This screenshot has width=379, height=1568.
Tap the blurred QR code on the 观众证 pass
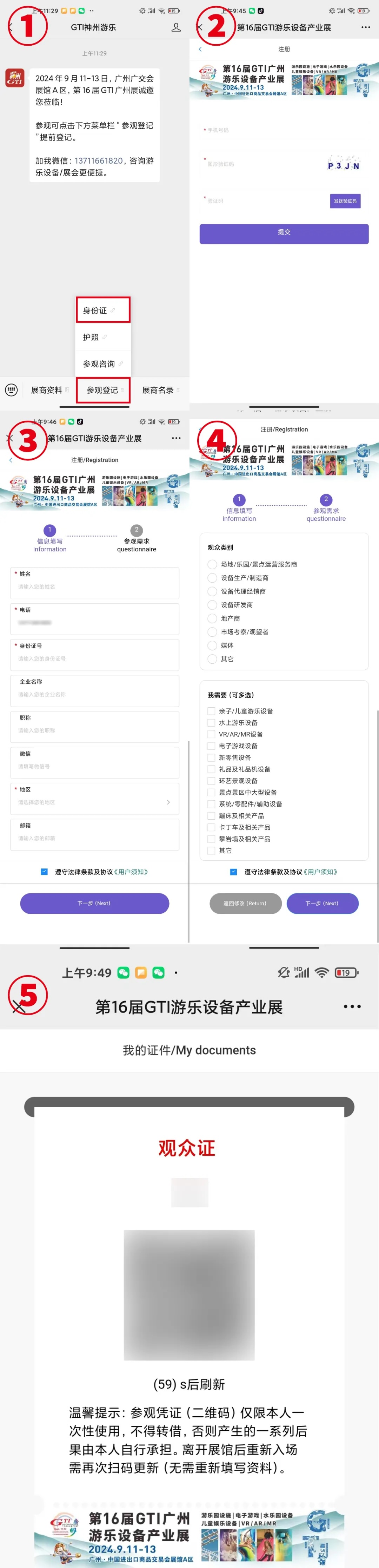pos(189,1295)
